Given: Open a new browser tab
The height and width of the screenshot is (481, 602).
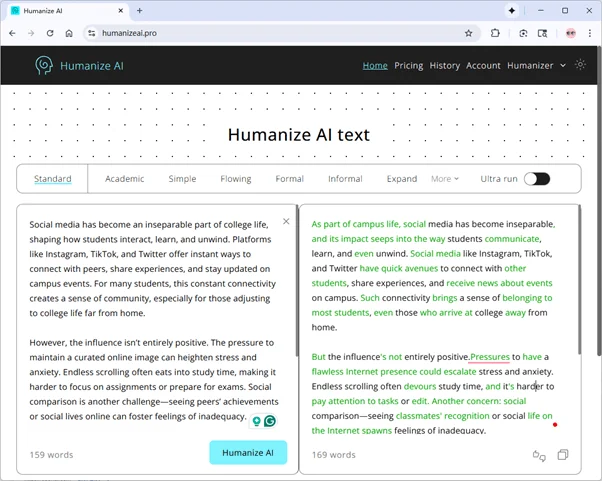Looking at the screenshot, I should pos(140,10).
